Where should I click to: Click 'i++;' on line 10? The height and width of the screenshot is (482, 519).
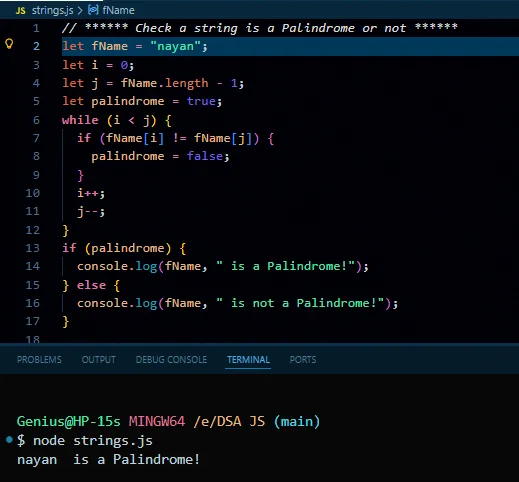[x=91, y=193]
